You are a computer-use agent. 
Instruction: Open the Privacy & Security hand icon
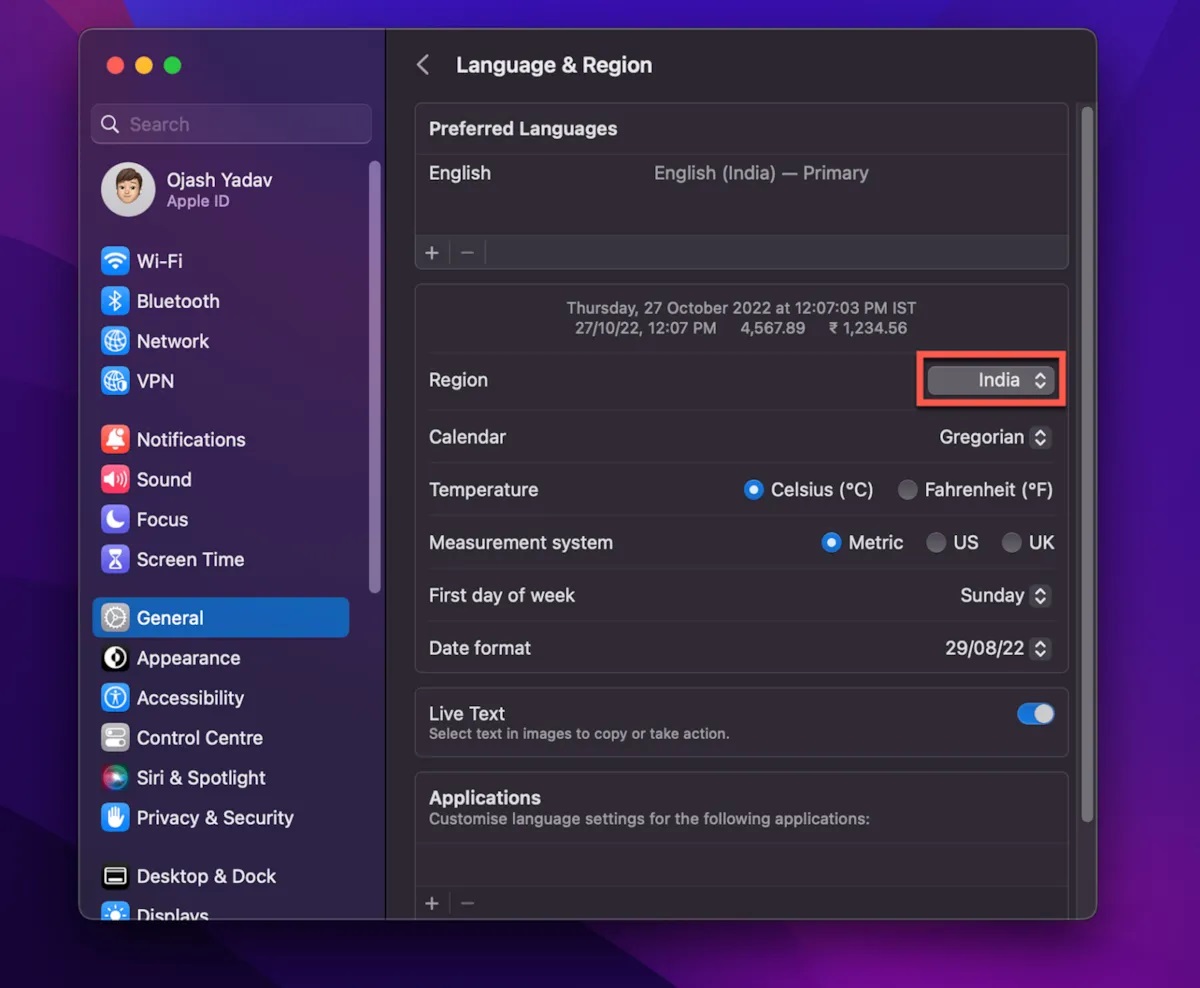click(115, 818)
